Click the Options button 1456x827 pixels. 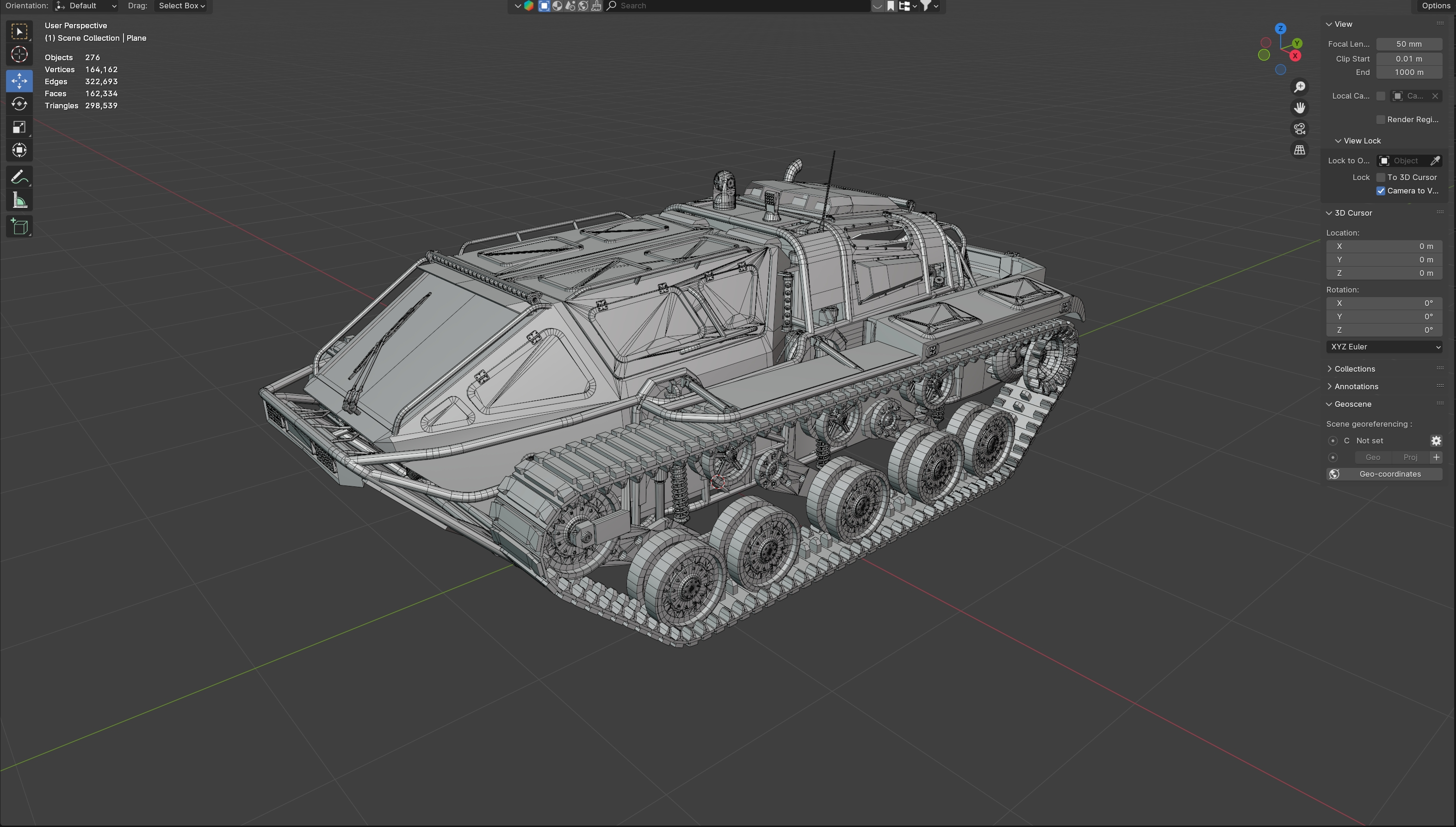pyautogui.click(x=1436, y=6)
